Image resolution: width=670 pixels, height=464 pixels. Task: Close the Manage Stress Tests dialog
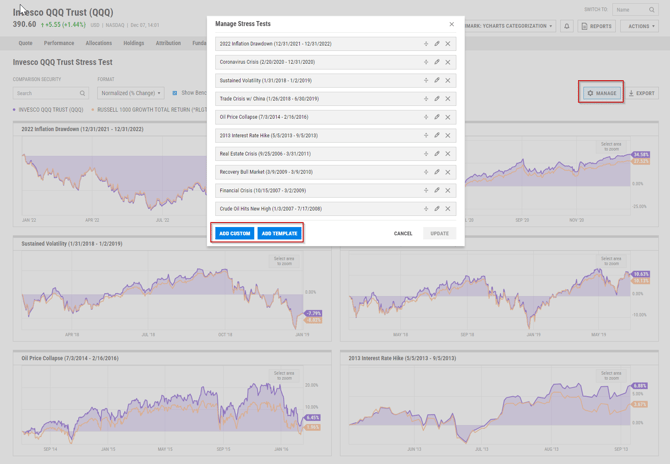pos(452,24)
